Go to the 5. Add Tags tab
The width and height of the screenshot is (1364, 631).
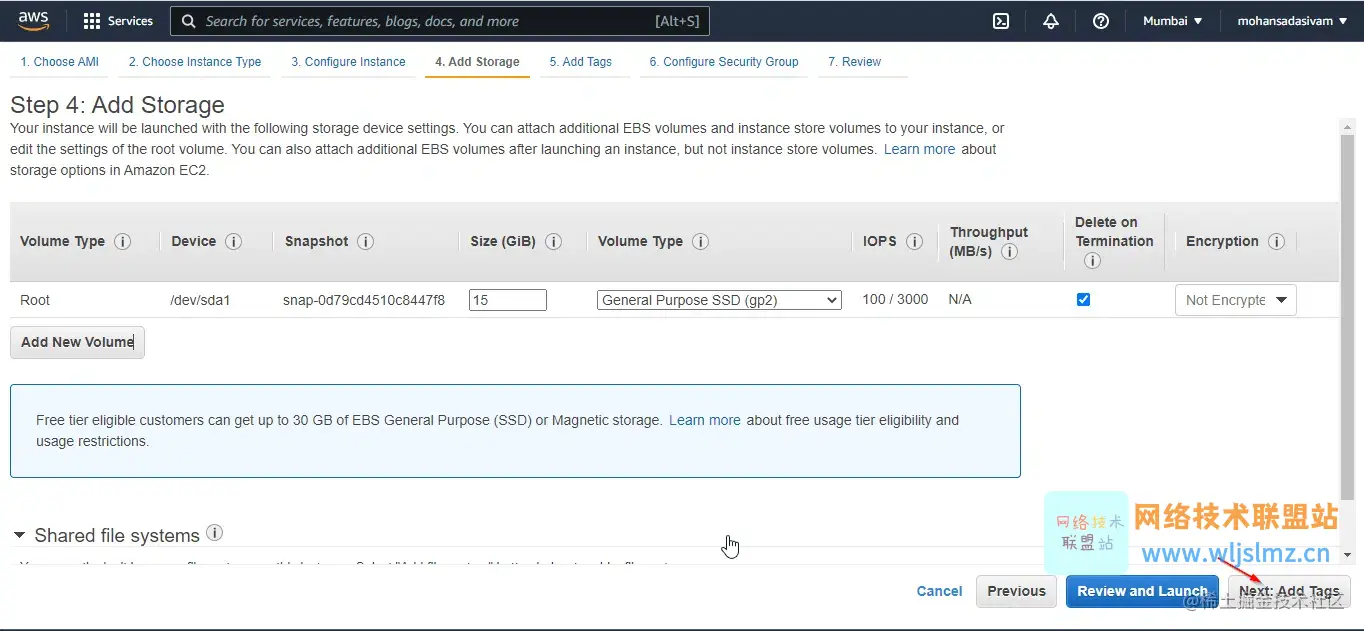pyautogui.click(x=581, y=62)
